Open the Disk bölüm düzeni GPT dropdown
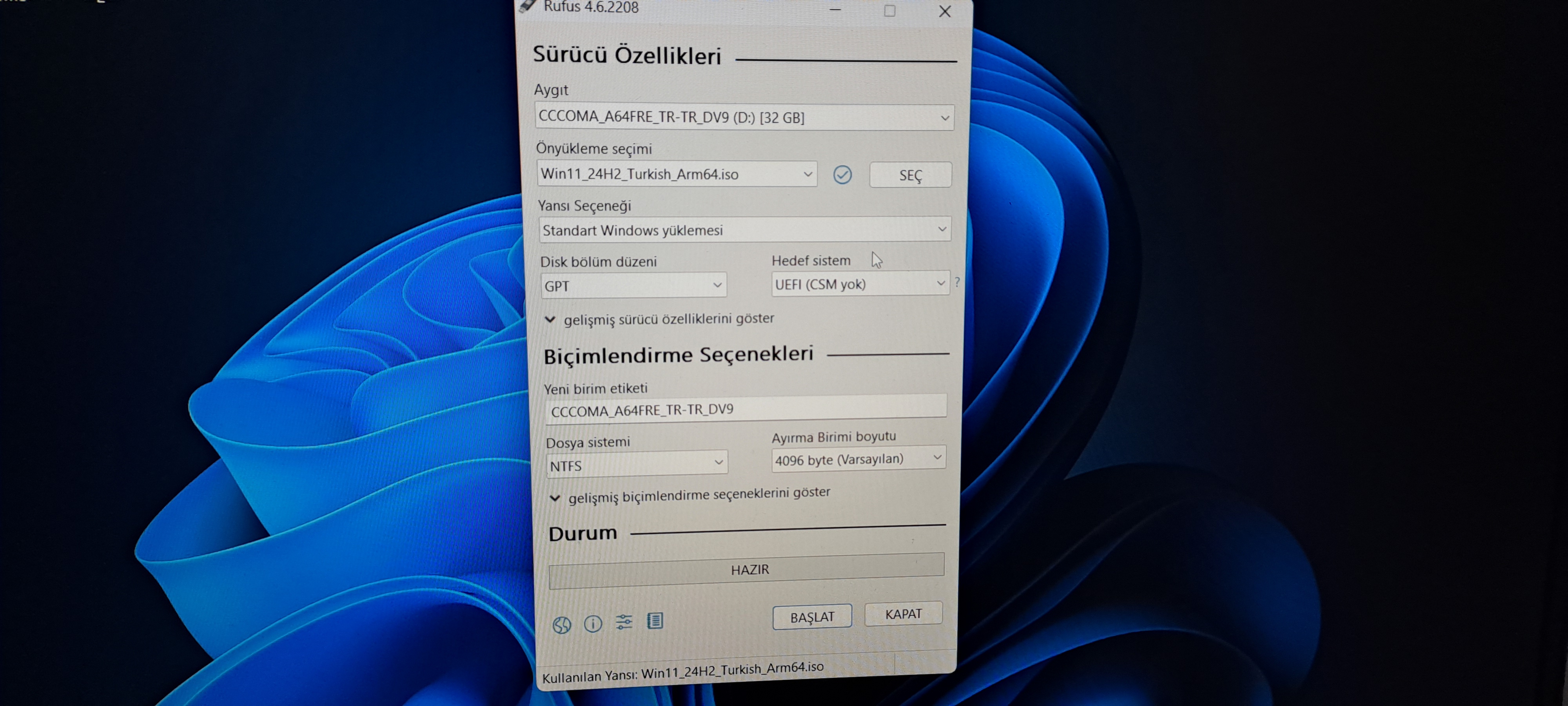This screenshot has width=1568, height=706. pyautogui.click(x=633, y=285)
